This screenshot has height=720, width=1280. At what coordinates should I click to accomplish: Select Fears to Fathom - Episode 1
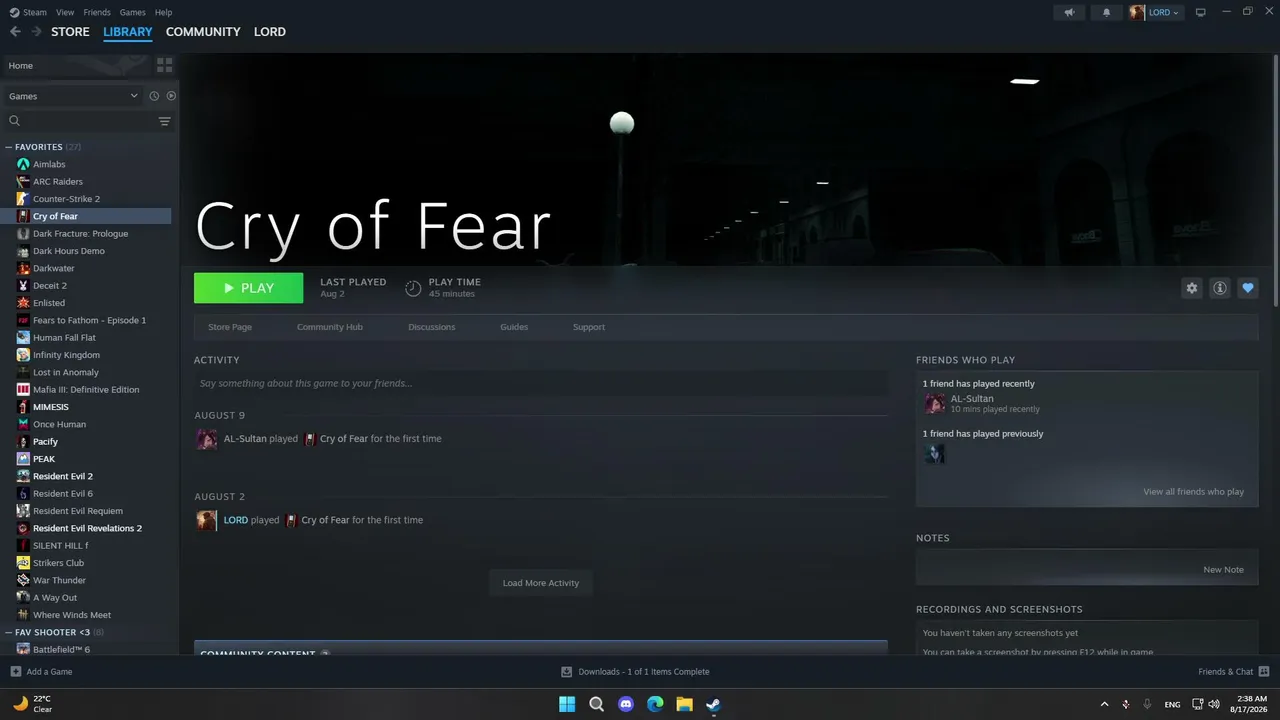coord(88,320)
